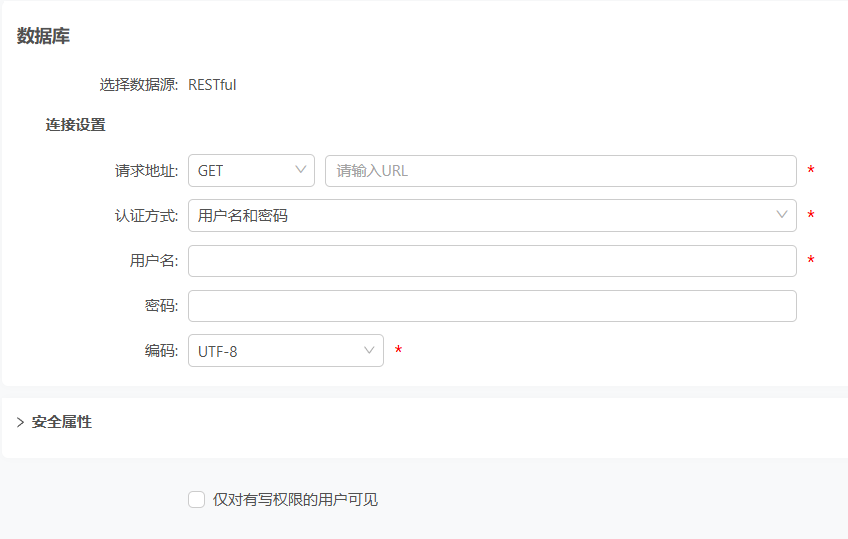Focus the 用户名 input field

pos(492,261)
